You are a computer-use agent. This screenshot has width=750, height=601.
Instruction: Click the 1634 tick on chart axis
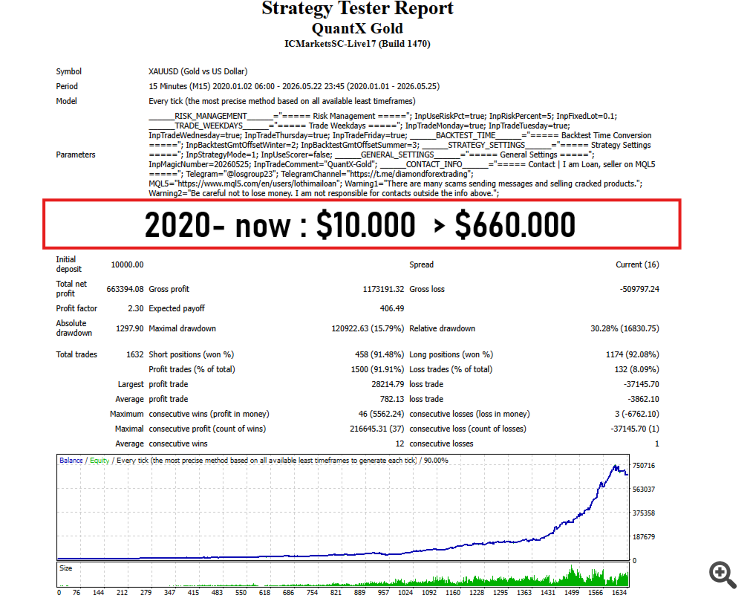(619, 592)
